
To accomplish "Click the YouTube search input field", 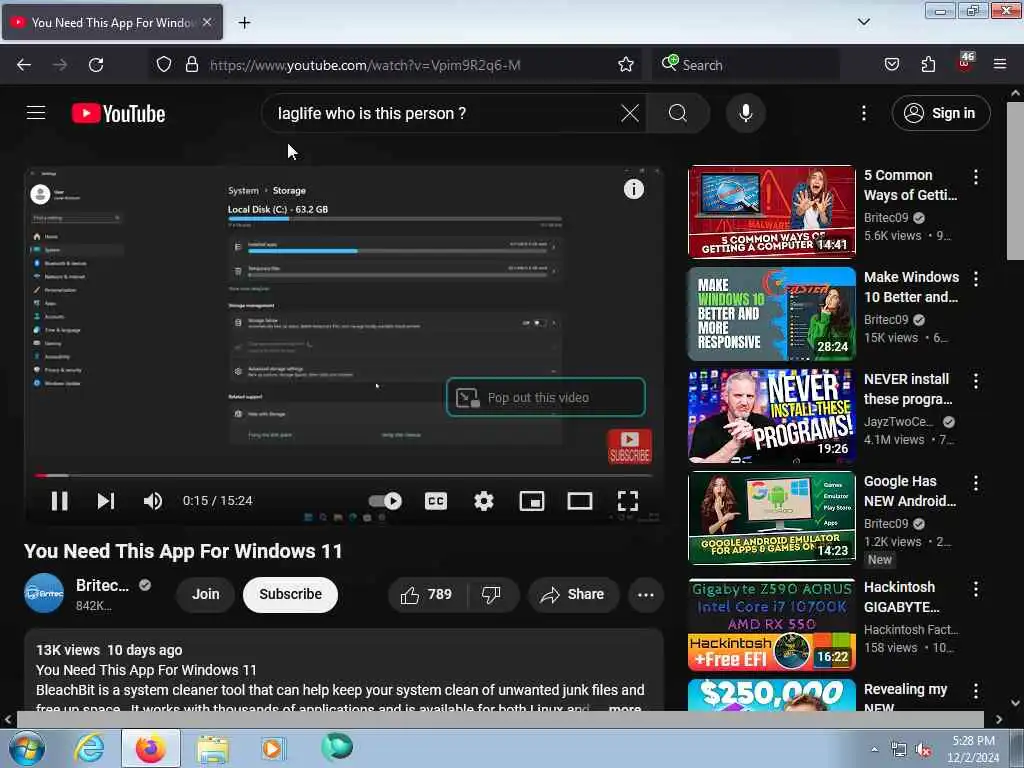I will point(444,114).
